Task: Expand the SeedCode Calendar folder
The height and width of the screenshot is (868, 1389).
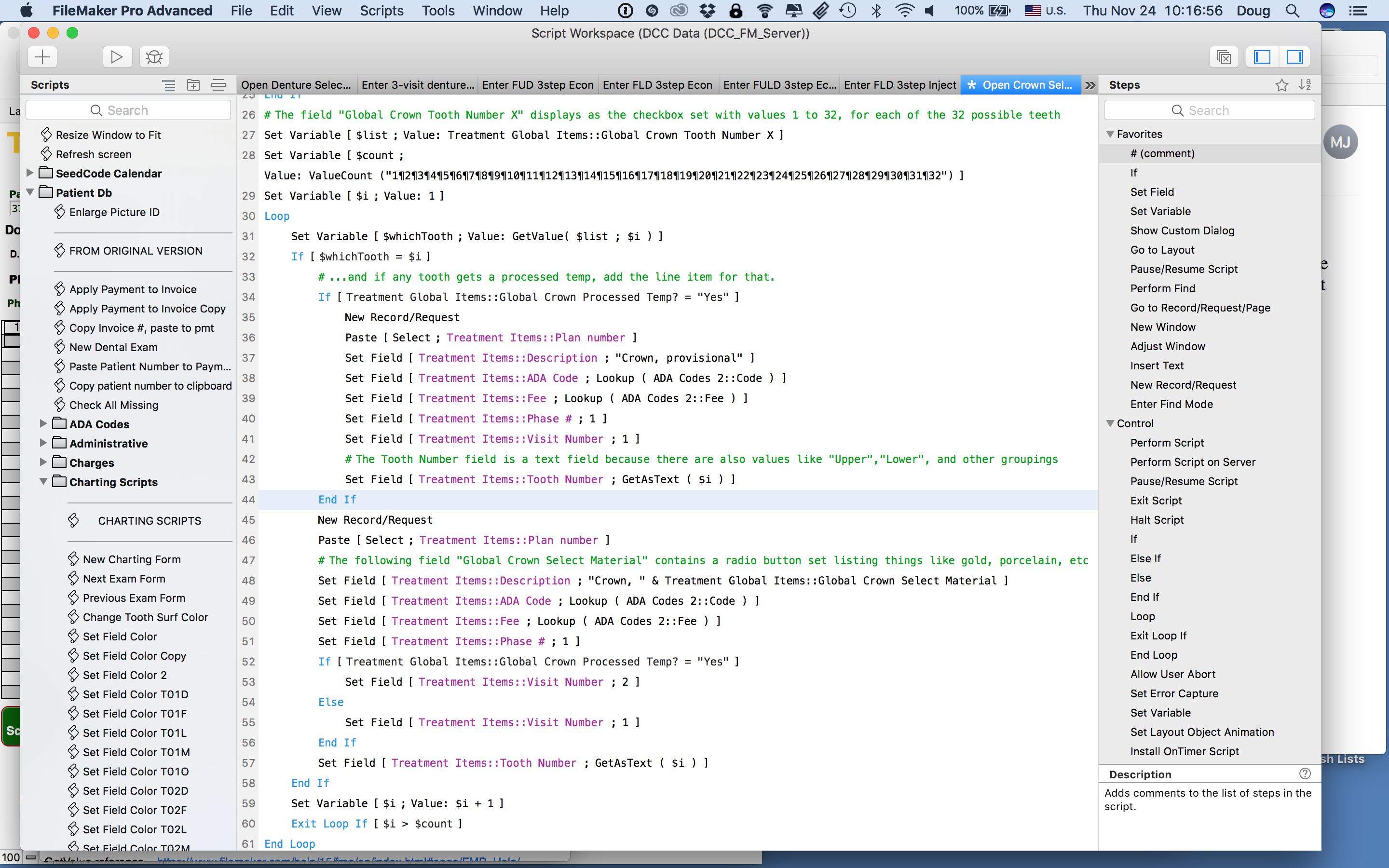Action: click(x=30, y=173)
